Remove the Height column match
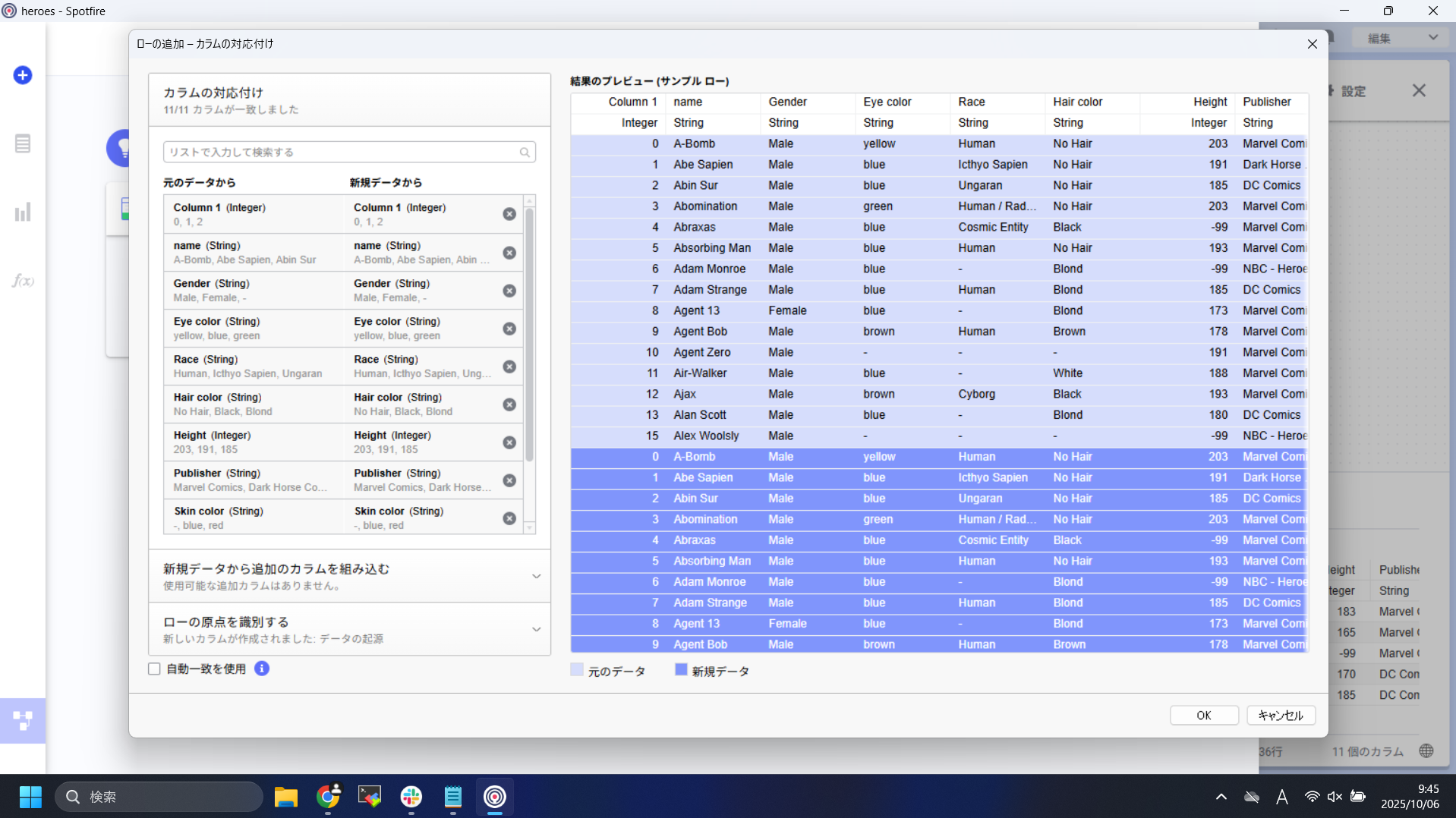This screenshot has height=818, width=1456. [509, 442]
